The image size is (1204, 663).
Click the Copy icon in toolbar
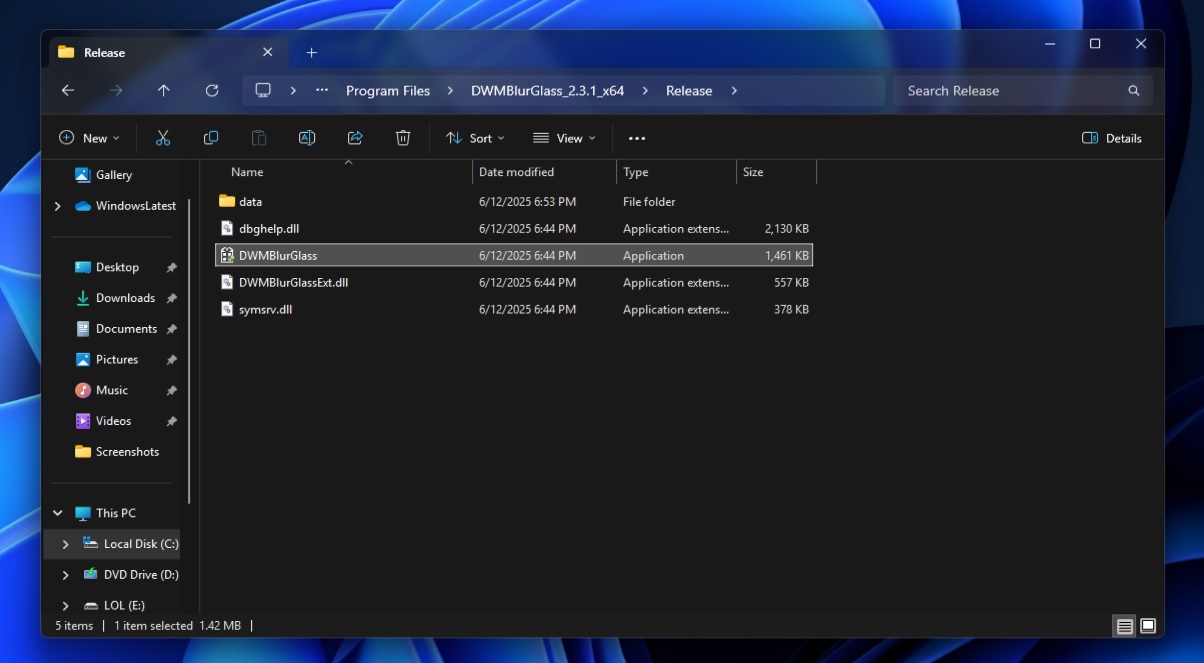click(211, 138)
